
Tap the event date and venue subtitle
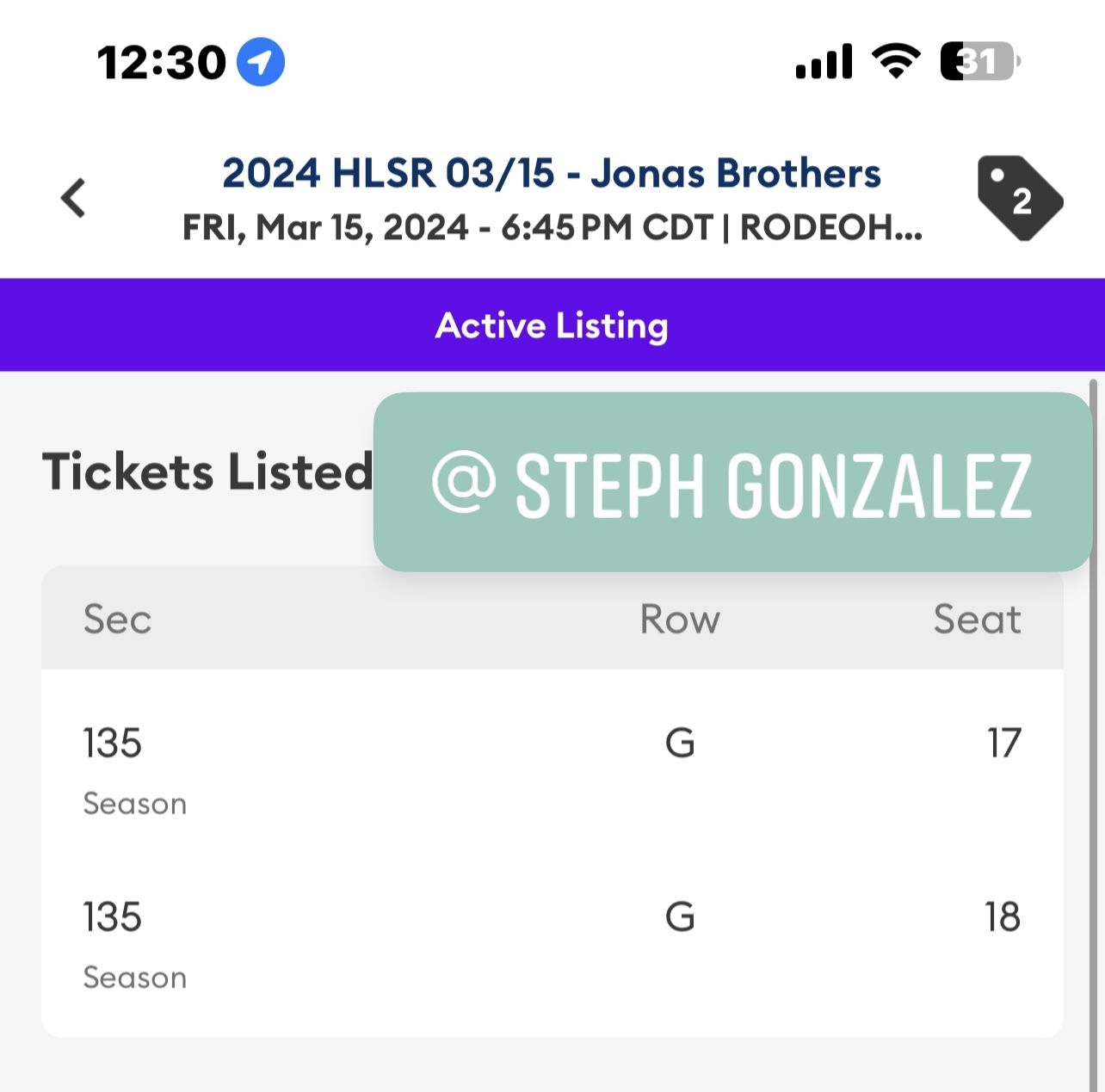pos(552,228)
